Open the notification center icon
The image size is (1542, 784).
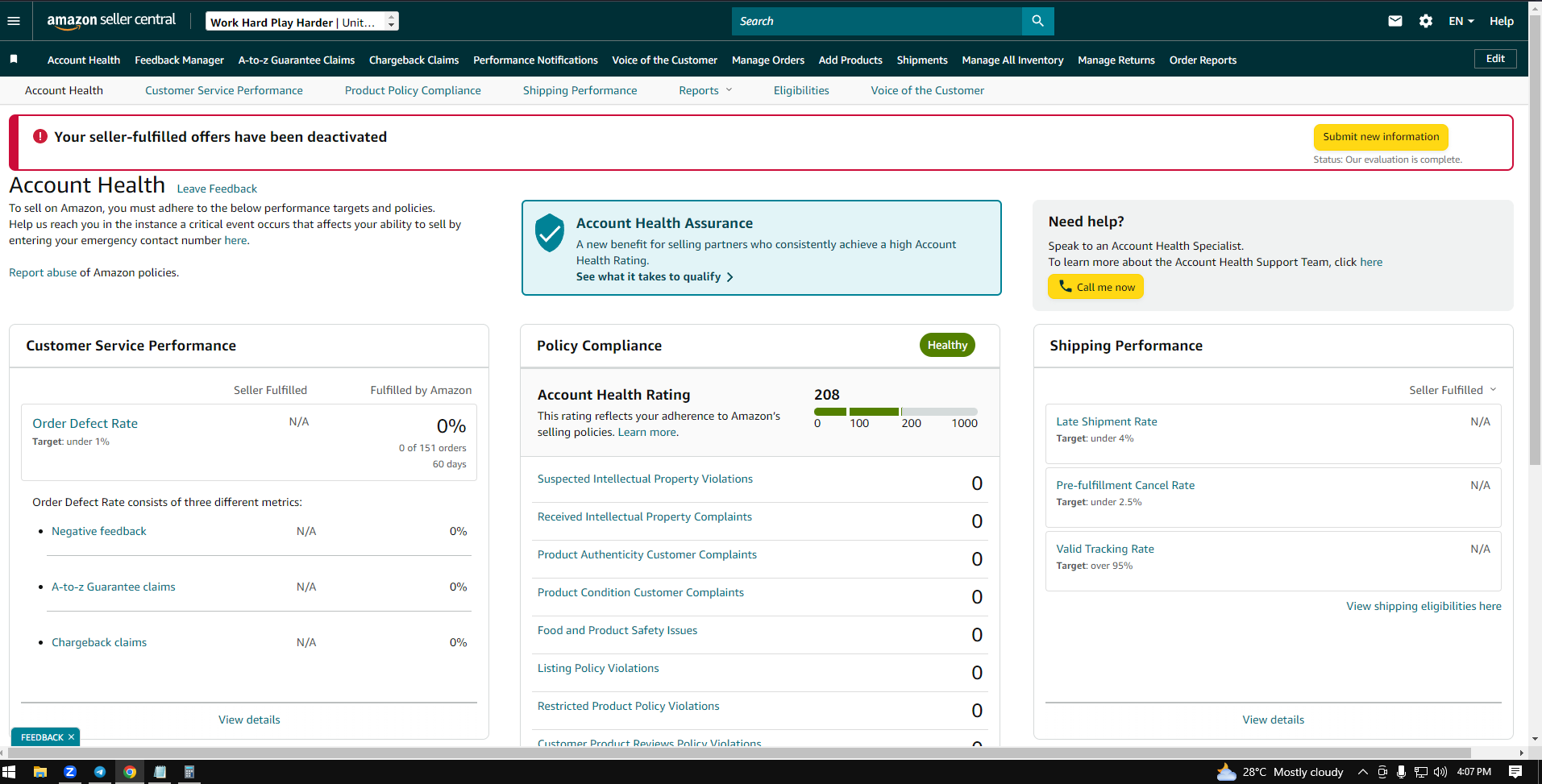[1515, 772]
